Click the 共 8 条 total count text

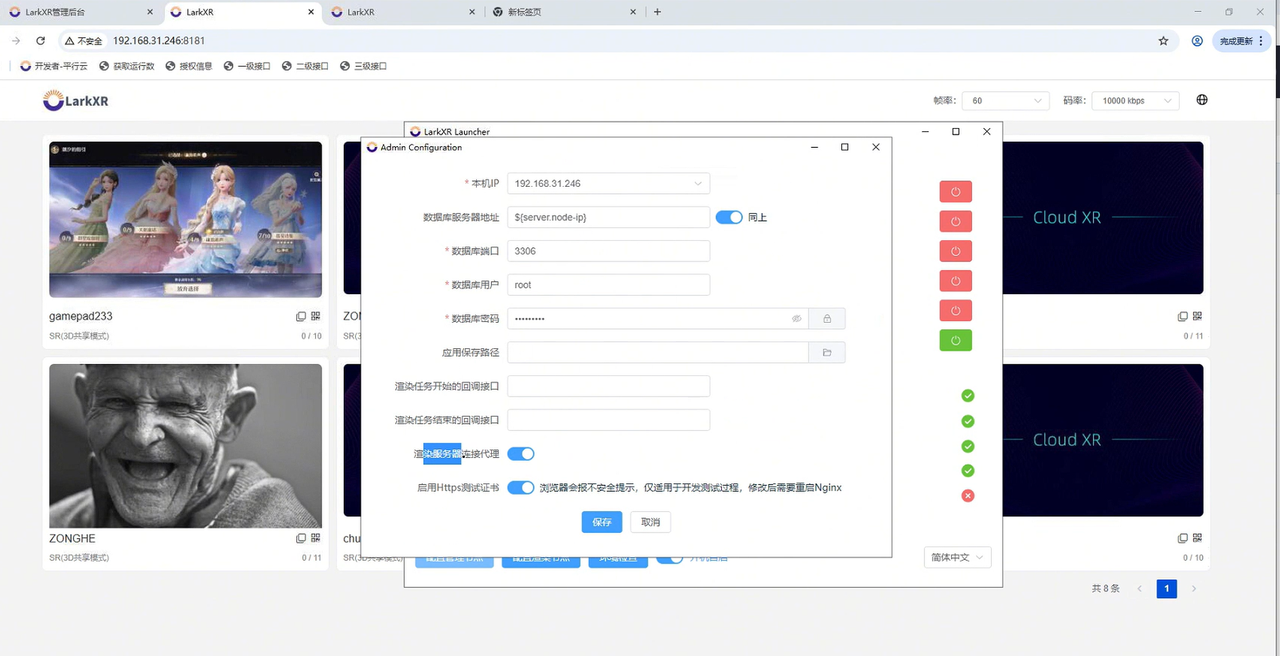[1106, 589]
